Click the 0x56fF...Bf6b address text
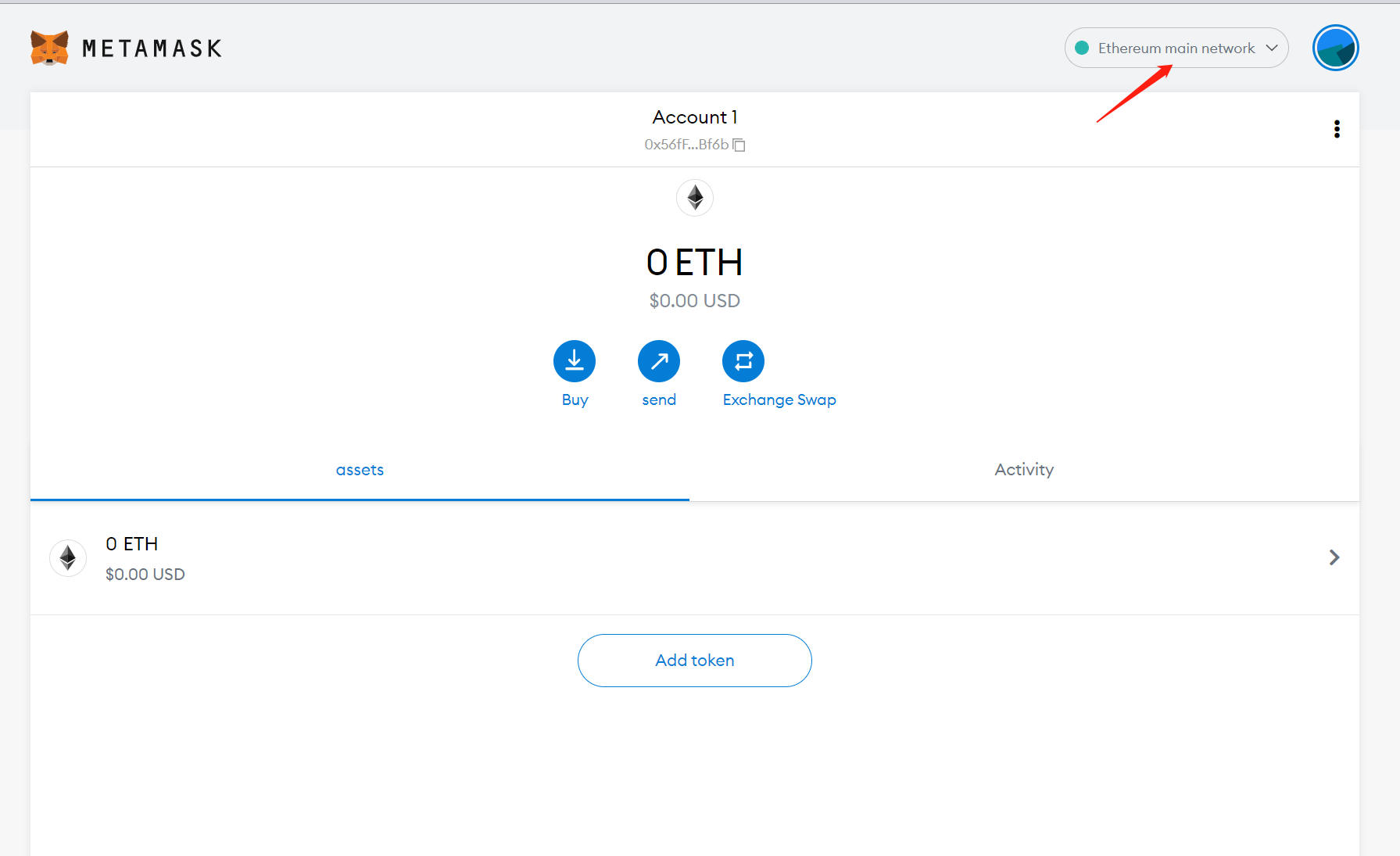The image size is (1400, 856). pos(686,145)
